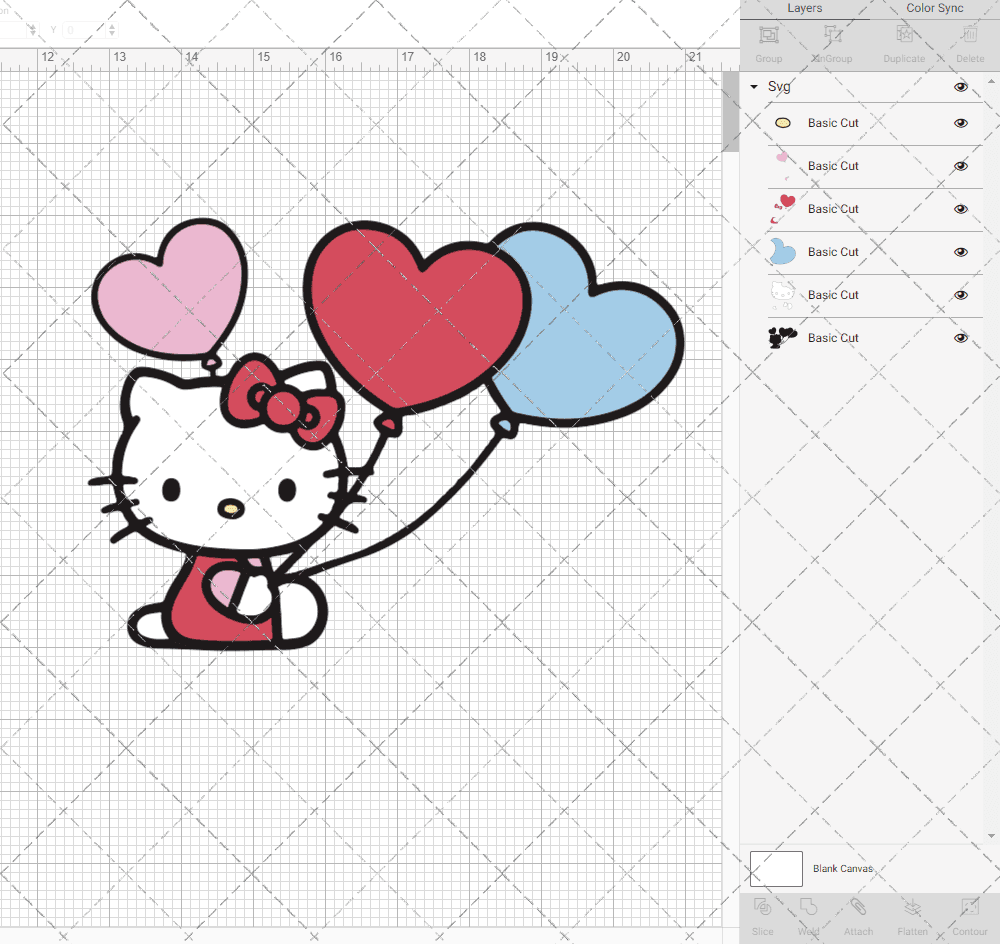This screenshot has height=944, width=1000.
Task: Hide the white kitty Basic Cut layer
Action: [x=960, y=295]
